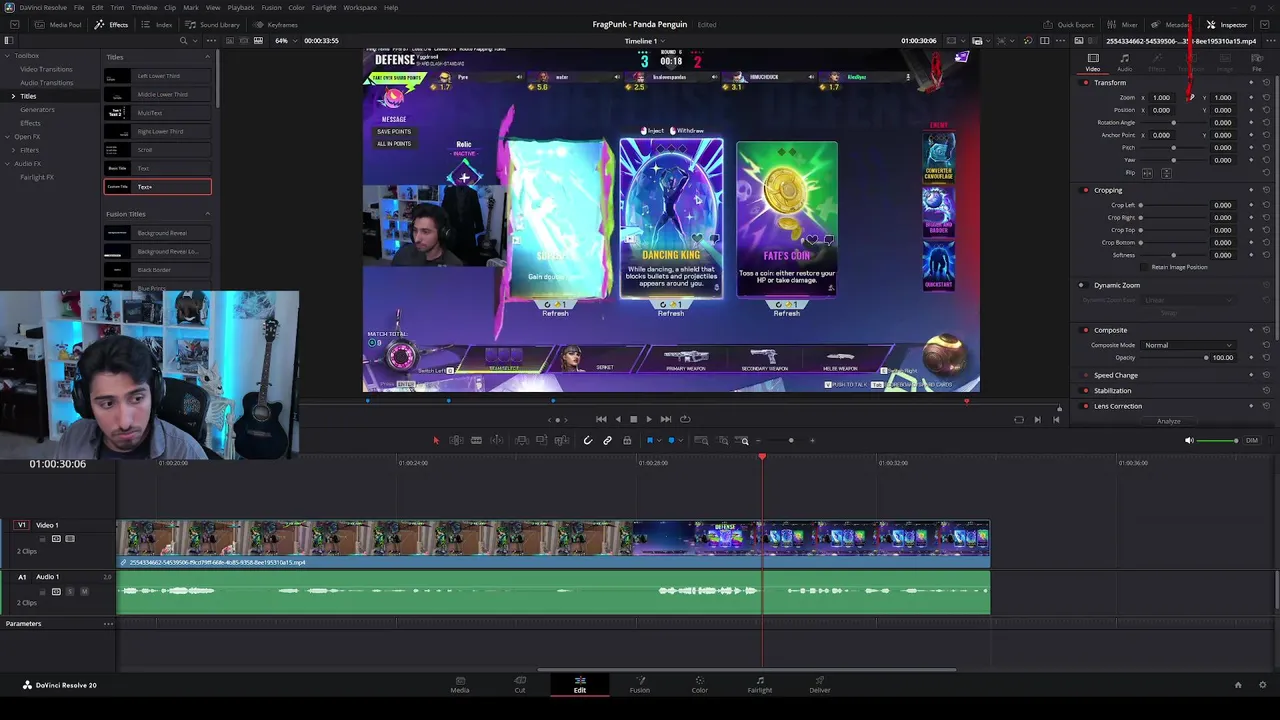Image resolution: width=1280 pixels, height=720 pixels.
Task: Open the Composite Mode Normal dropdown
Action: point(1188,345)
